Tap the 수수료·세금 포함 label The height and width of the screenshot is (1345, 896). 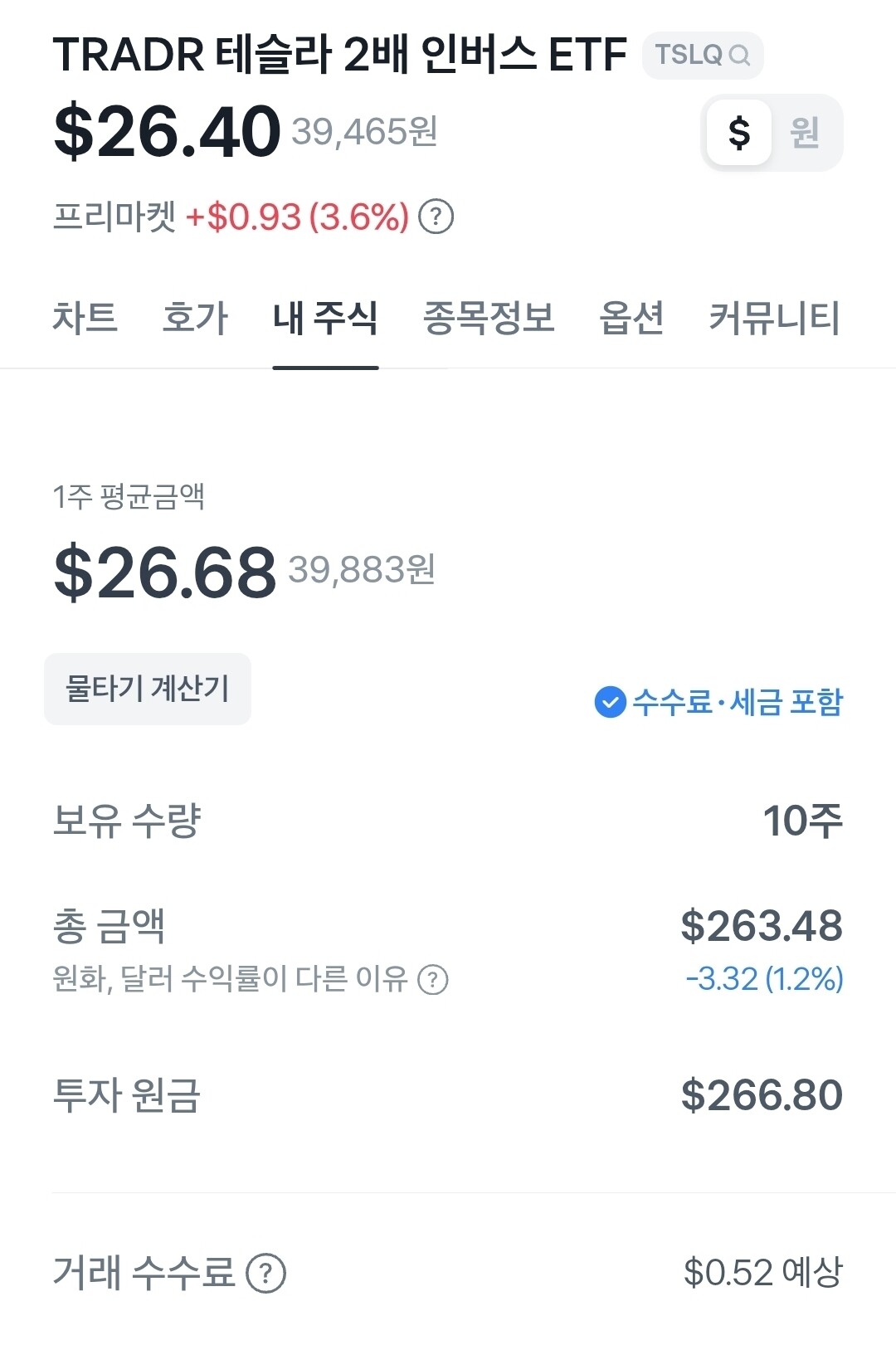(x=738, y=702)
